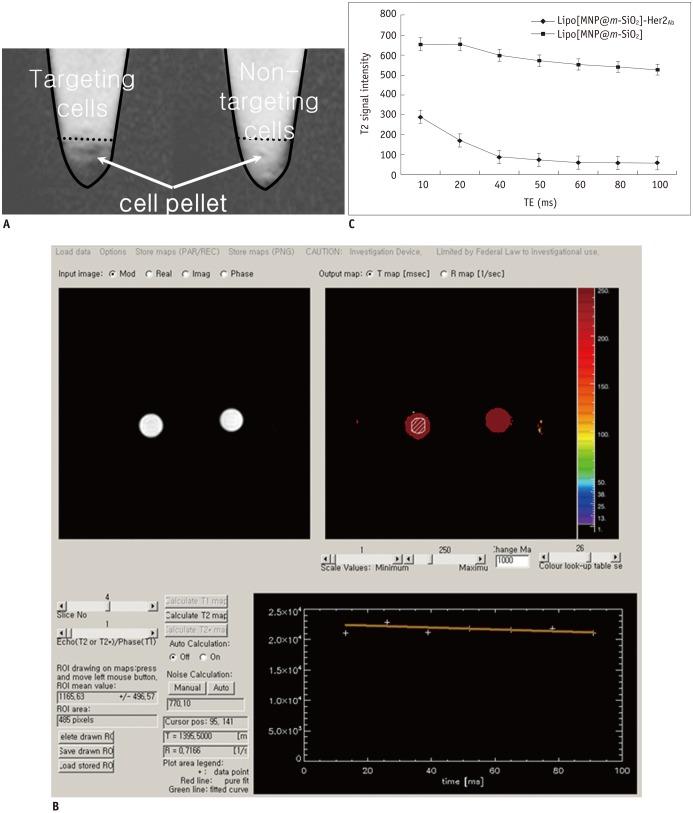Open Store maps (PAR/REC) menu
This screenshot has width=693, height=813.
(x=177, y=252)
